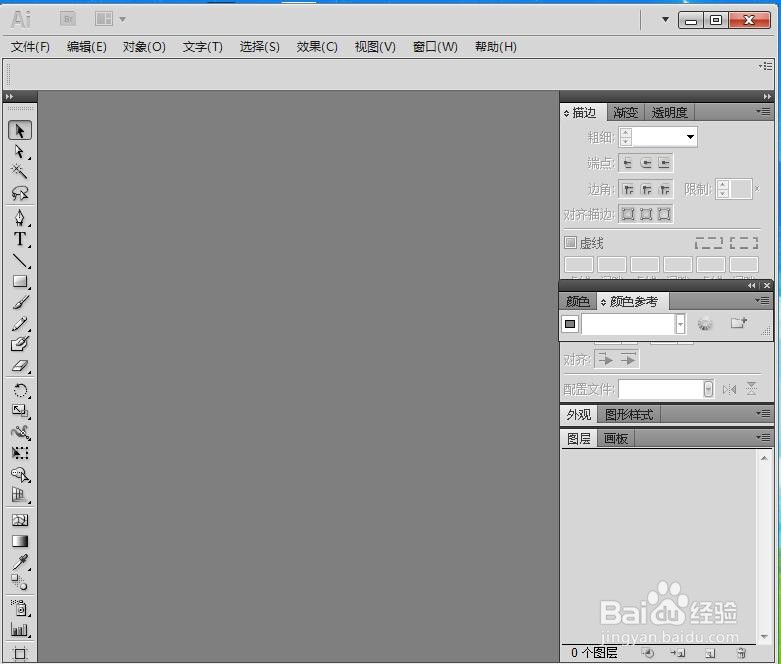Click the miter limit input field (限制)
This screenshot has height=664, width=781.
(741, 189)
